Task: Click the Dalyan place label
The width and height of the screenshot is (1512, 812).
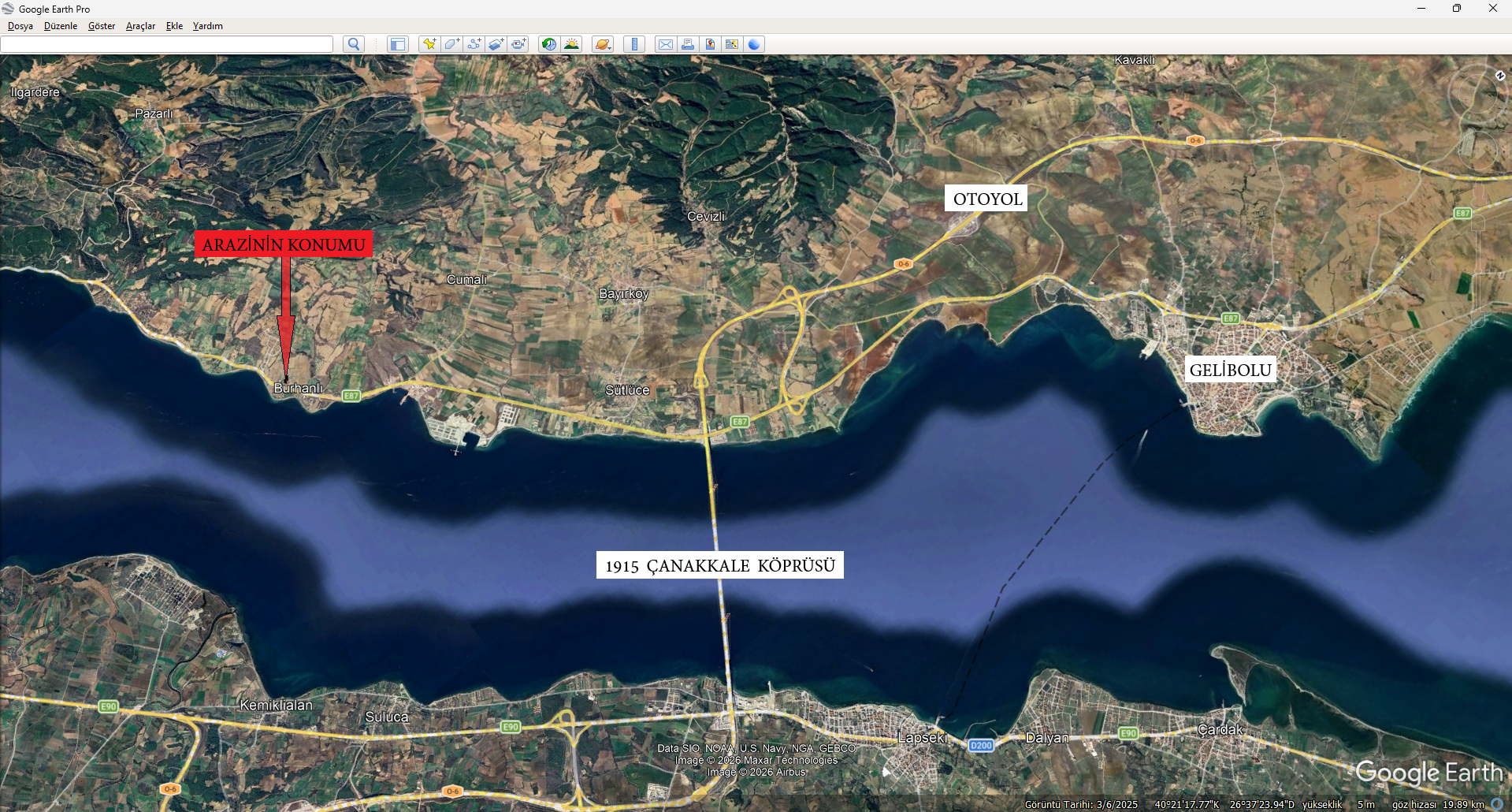Action: click(x=1047, y=738)
